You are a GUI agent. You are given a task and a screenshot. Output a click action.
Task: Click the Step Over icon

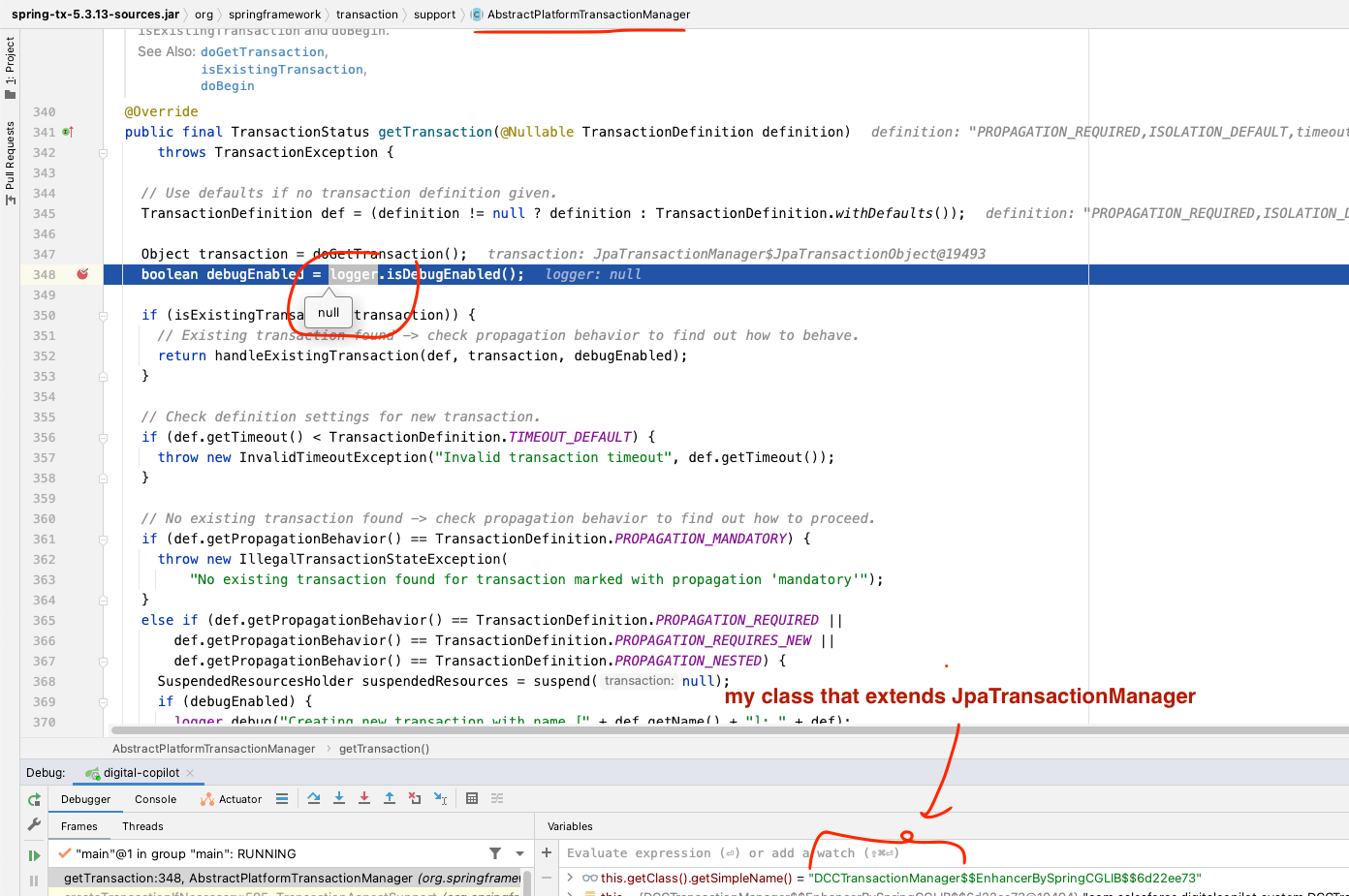[x=314, y=798]
